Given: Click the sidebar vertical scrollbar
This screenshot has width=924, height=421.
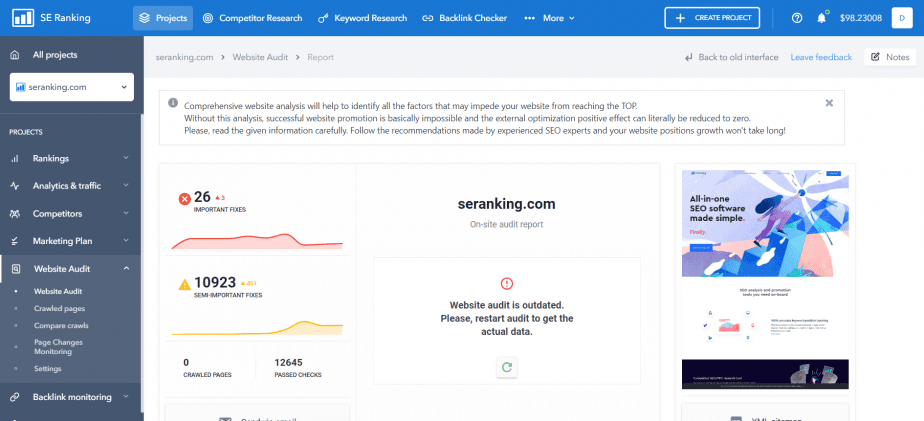Looking at the screenshot, I should [x=141, y=265].
